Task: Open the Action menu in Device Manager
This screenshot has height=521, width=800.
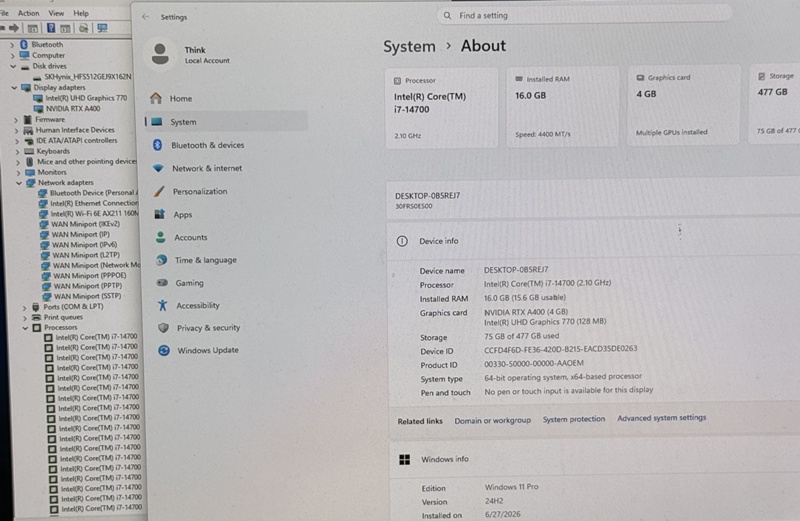Action: pyautogui.click(x=29, y=13)
